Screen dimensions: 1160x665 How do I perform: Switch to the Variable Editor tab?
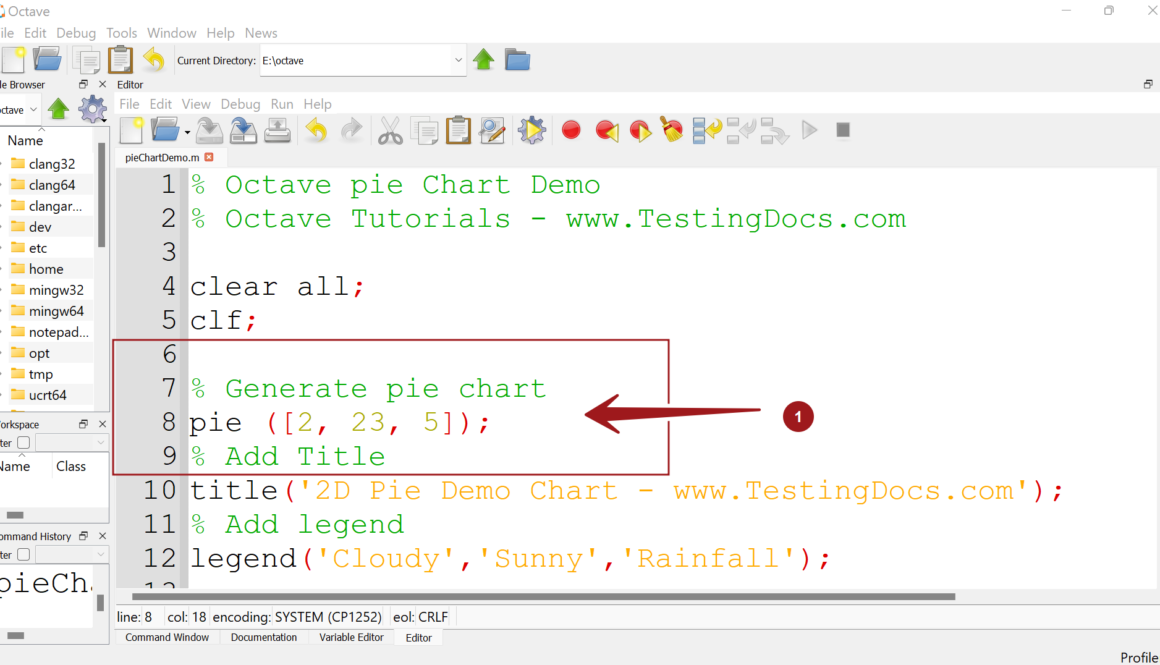351,637
